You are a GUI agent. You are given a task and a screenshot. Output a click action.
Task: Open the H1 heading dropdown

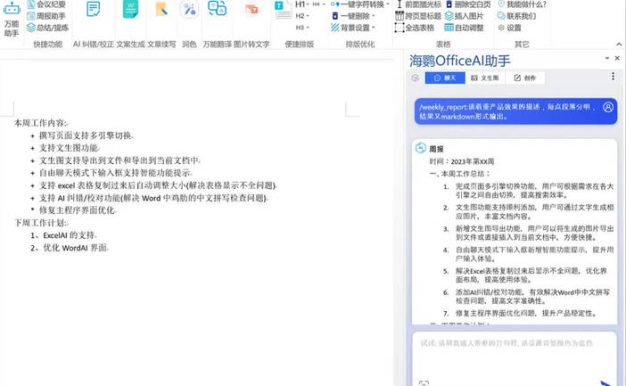click(302, 4)
